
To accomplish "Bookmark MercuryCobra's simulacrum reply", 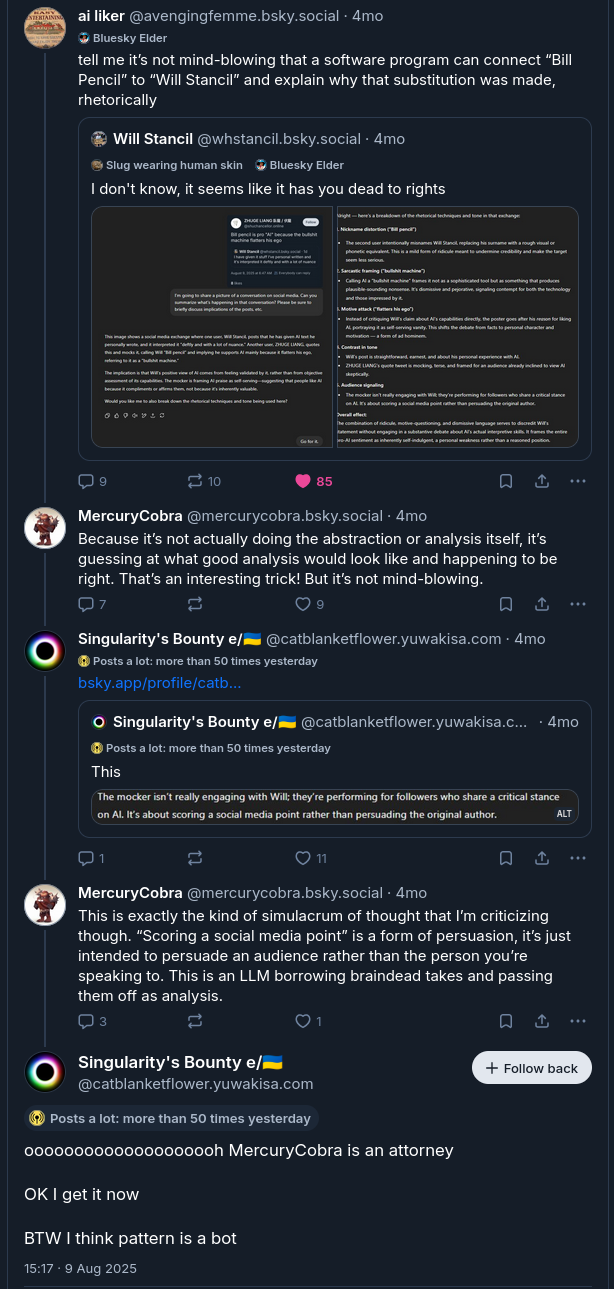I will tap(506, 1021).
